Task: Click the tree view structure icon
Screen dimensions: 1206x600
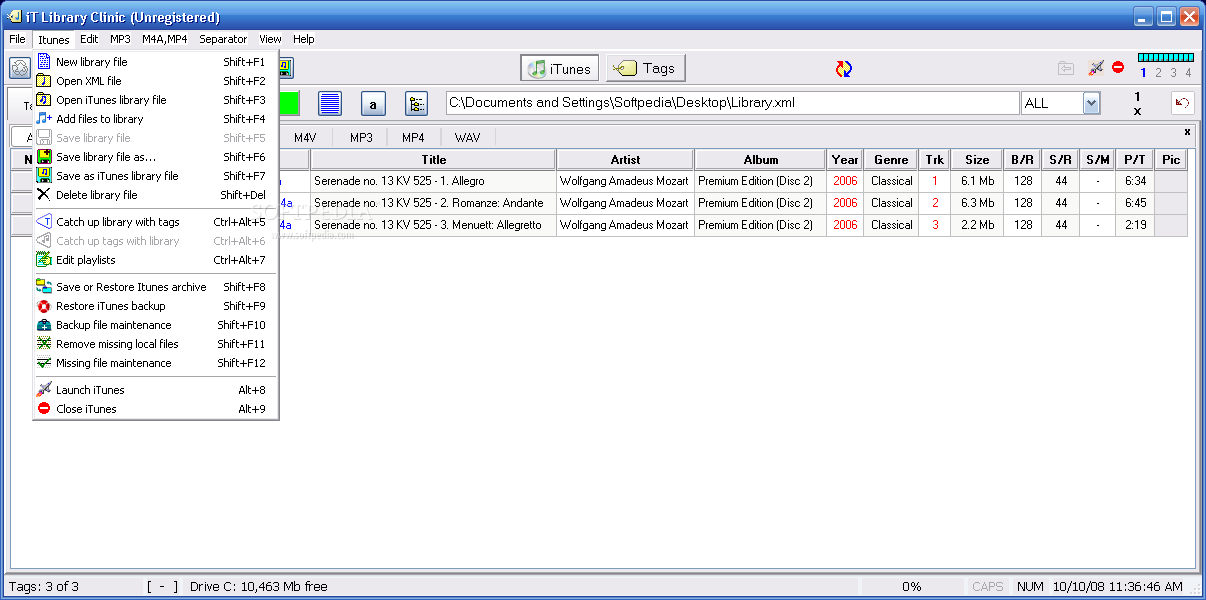Action: tap(416, 103)
